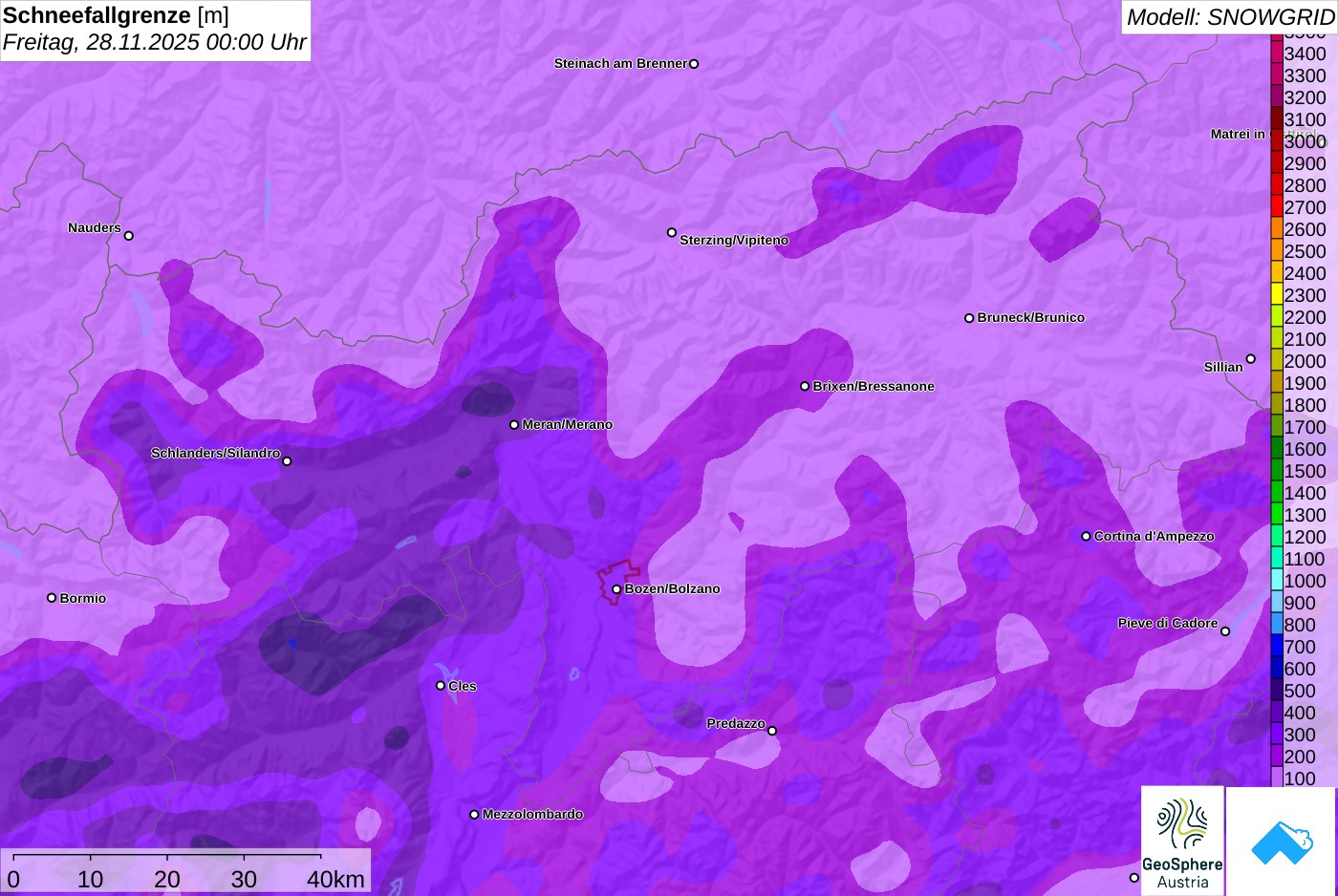1338x896 pixels.
Task: Click the blue cloud arrow logo
Action: (1282, 842)
